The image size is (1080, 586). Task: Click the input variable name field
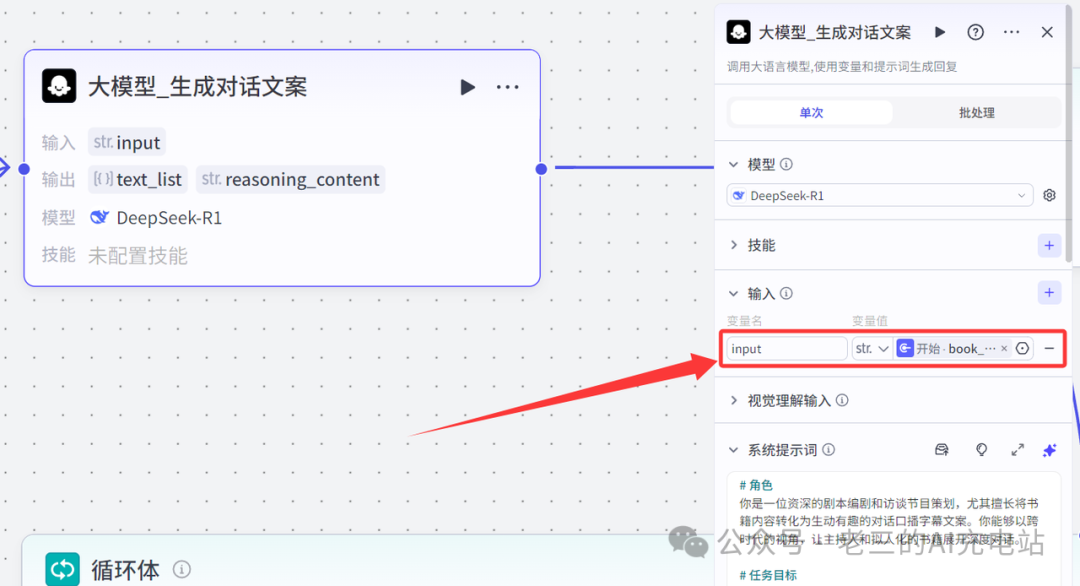coord(787,348)
